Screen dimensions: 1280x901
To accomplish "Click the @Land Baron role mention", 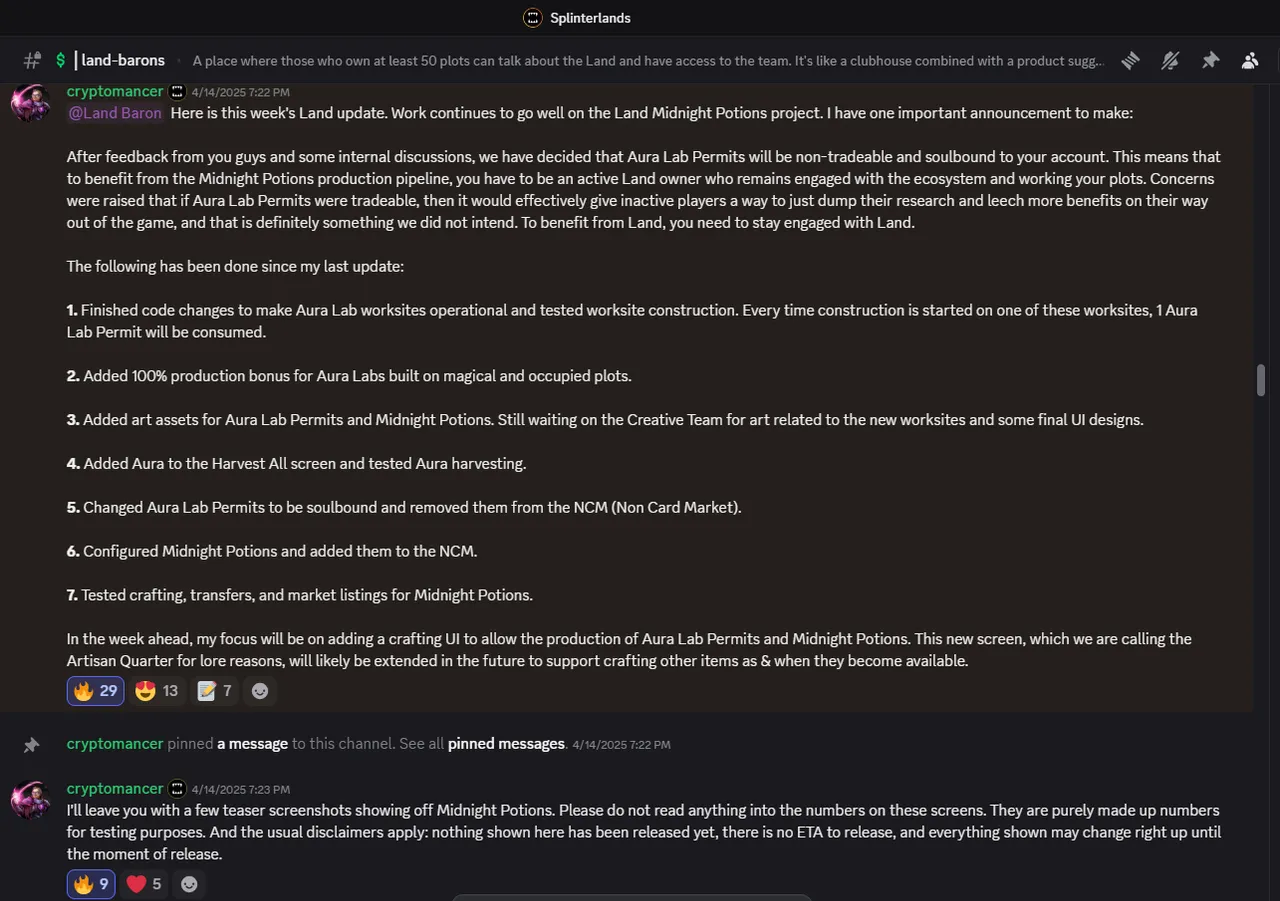I will [x=115, y=113].
